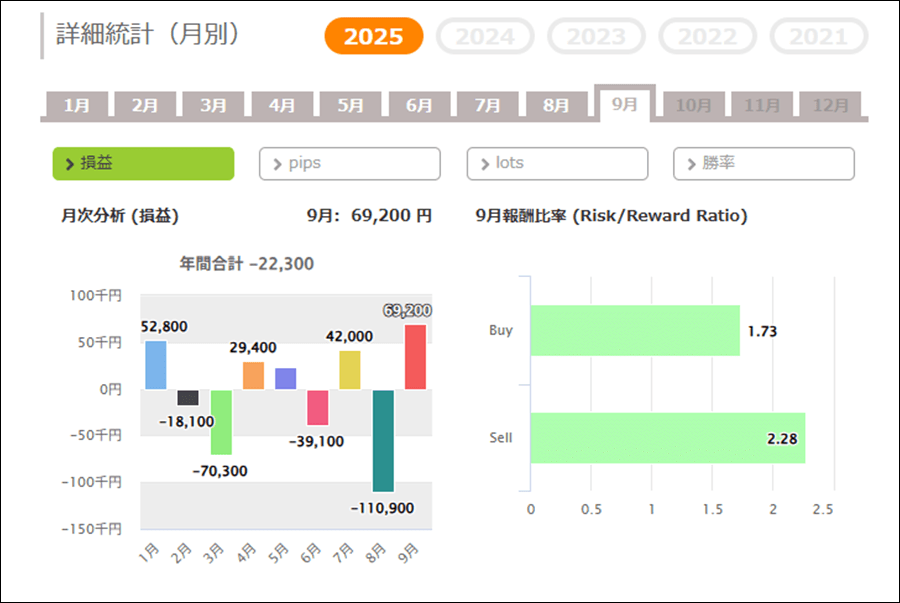Show the lots statistics

tap(557, 163)
